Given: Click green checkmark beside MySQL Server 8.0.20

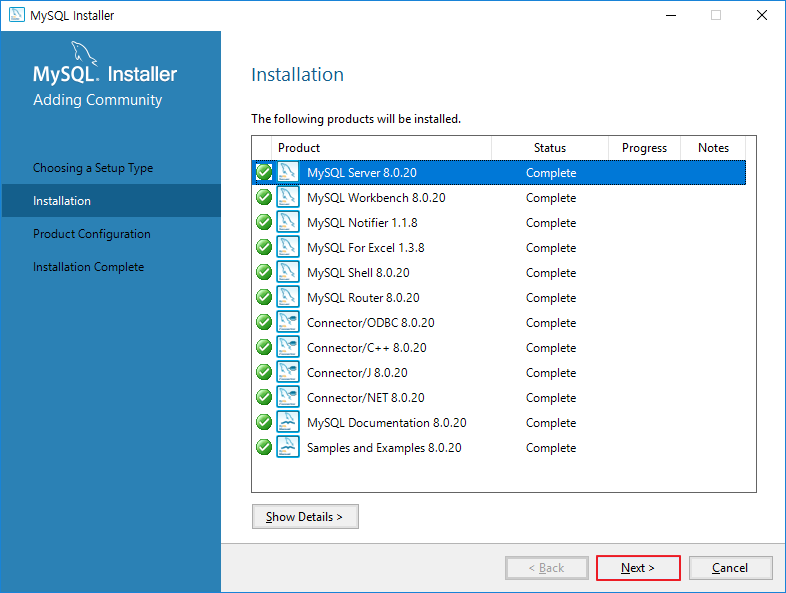Looking at the screenshot, I should coord(264,172).
